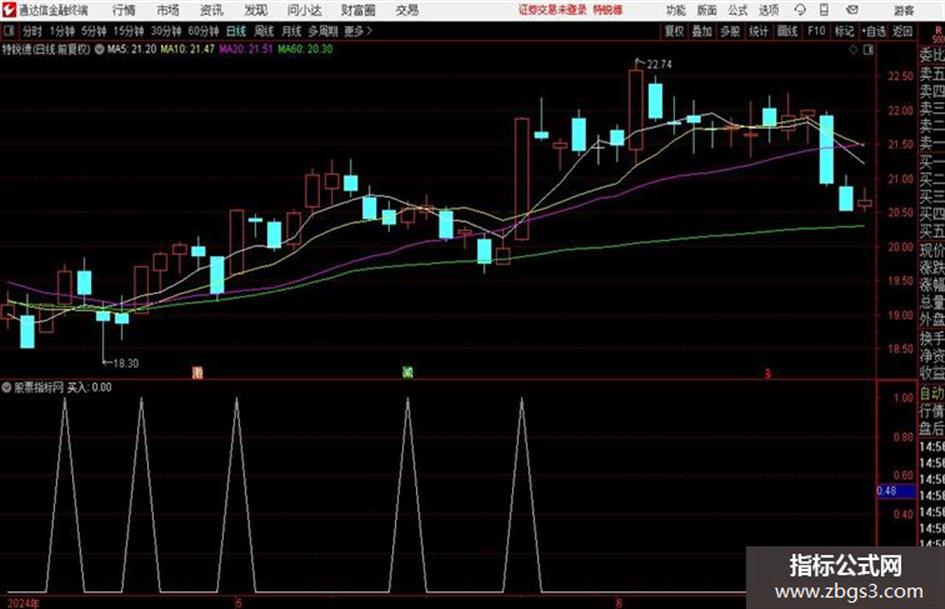
Task: Click the green event marker under the candlestick chart
Action: (408, 372)
